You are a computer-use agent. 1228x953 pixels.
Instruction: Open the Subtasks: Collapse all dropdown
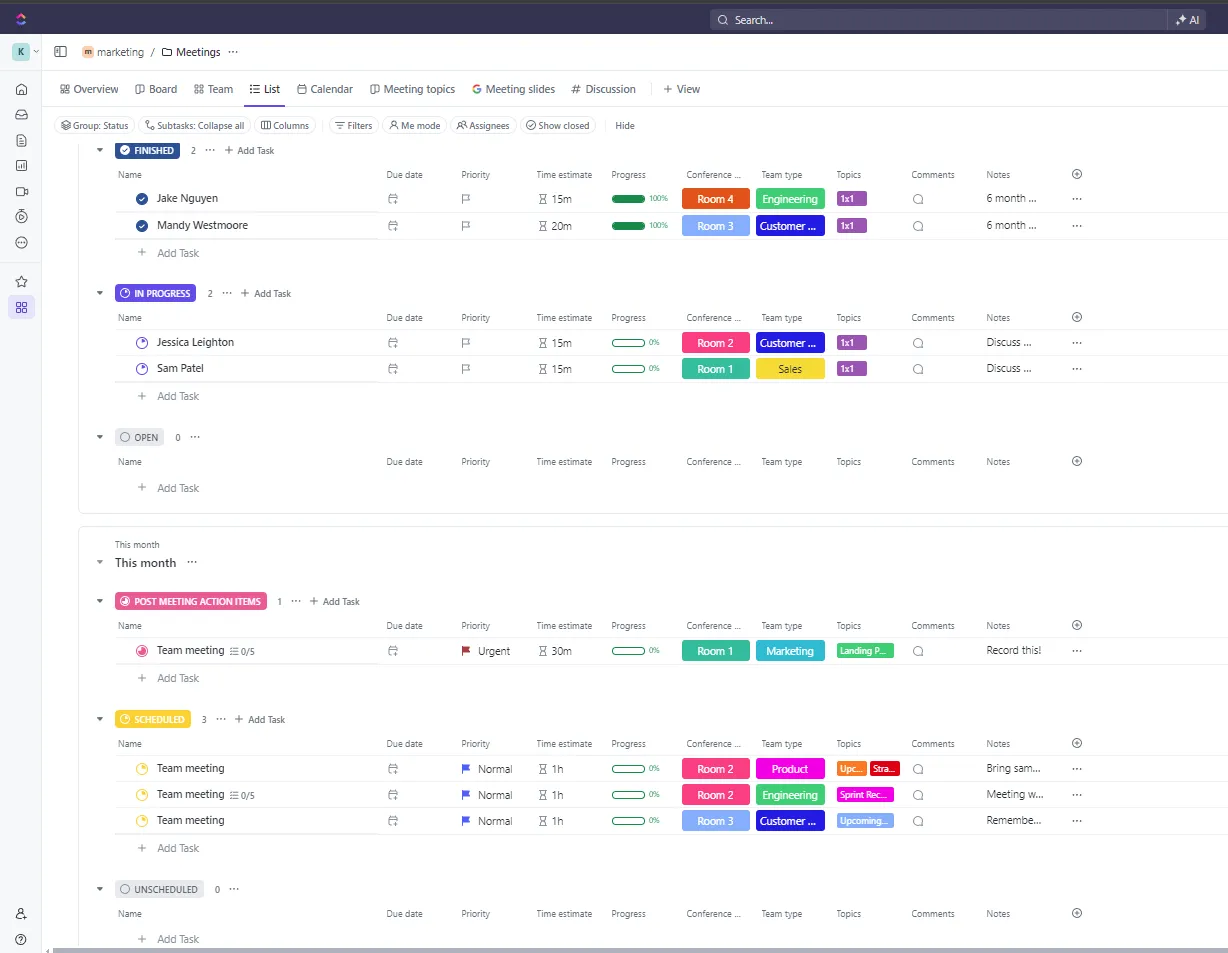(x=194, y=126)
